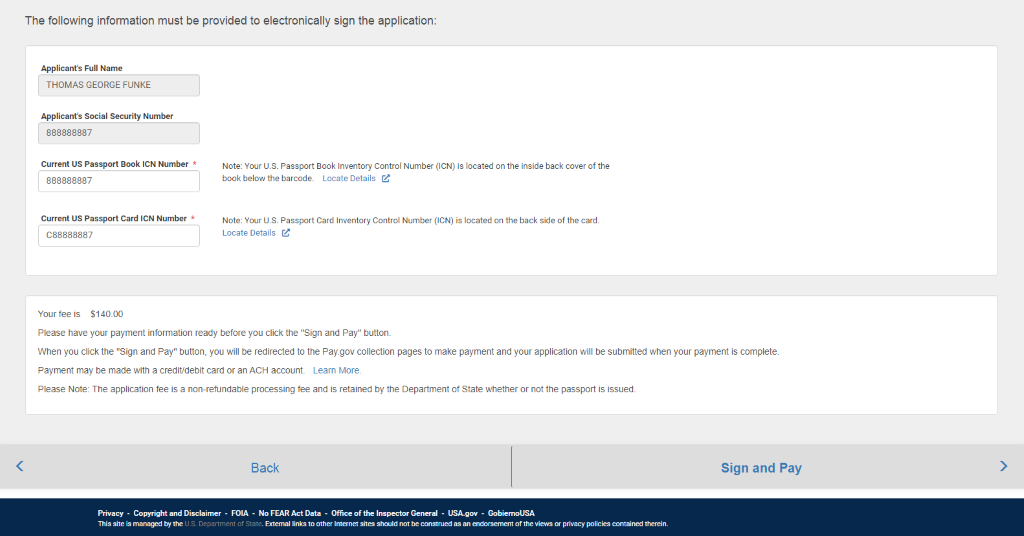Viewport: 1024px width, 536px height.
Task: Click the right chevron arrow next to Sign and Pay
Action: (1003, 466)
